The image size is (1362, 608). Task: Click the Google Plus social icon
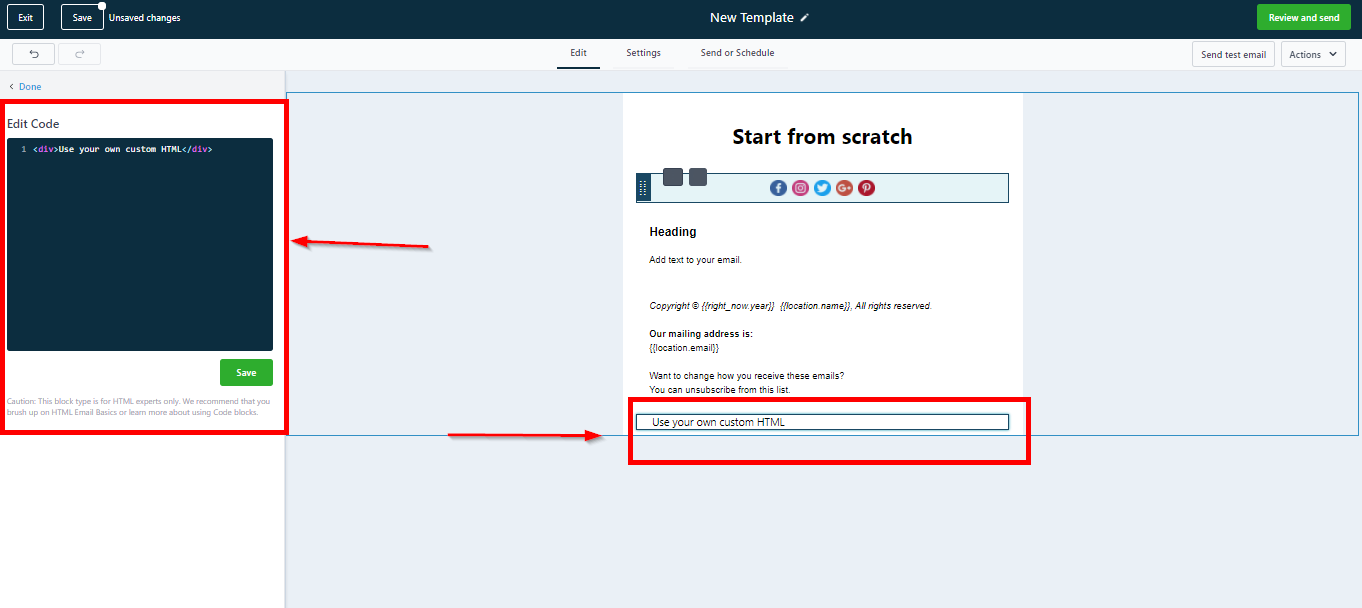(x=844, y=188)
